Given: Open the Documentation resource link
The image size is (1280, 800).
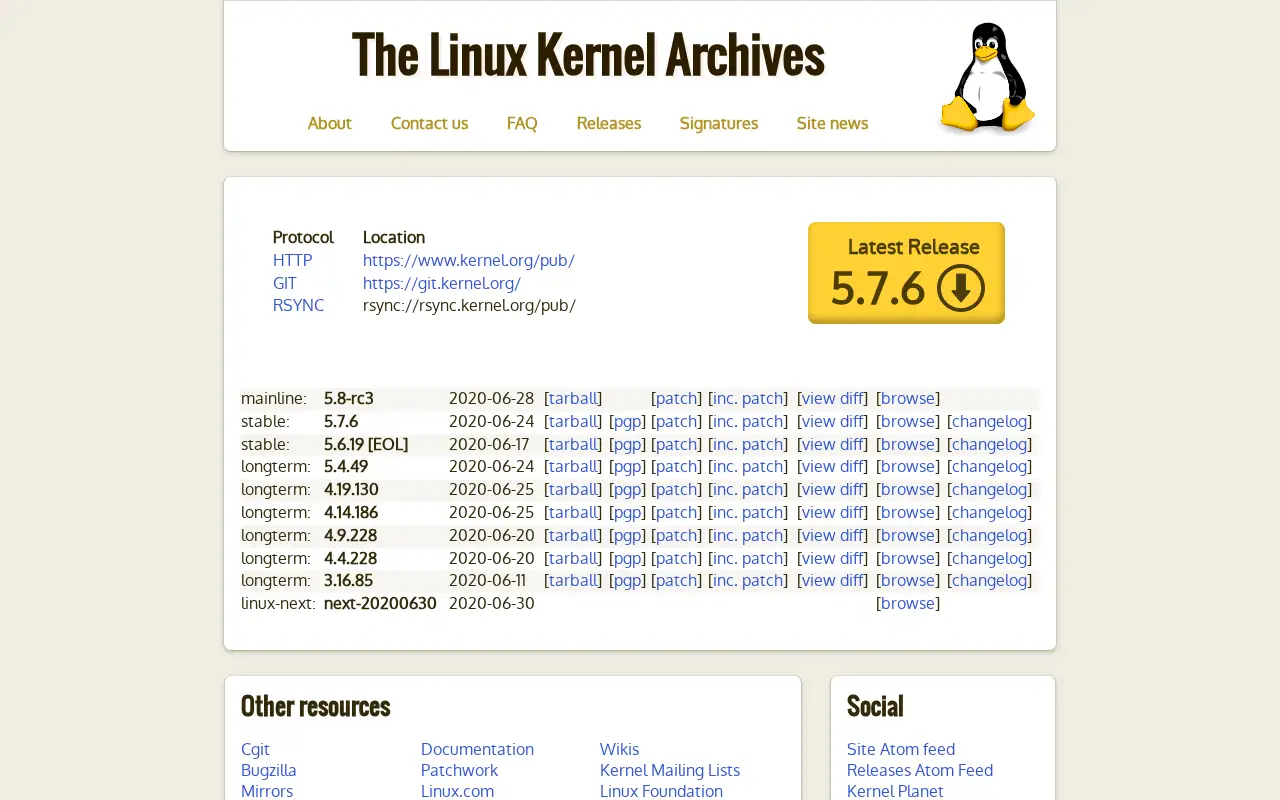Looking at the screenshot, I should click(x=477, y=749).
